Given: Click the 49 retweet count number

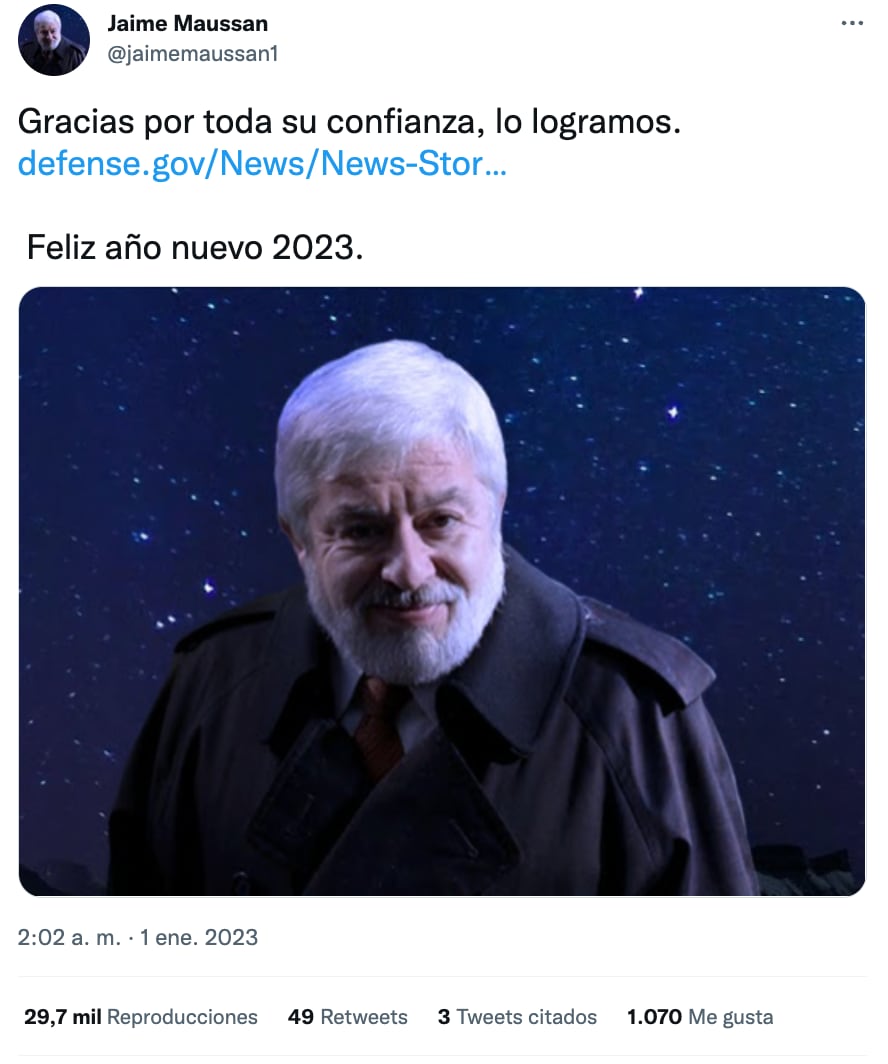Looking at the screenshot, I should pyautogui.click(x=301, y=1016).
